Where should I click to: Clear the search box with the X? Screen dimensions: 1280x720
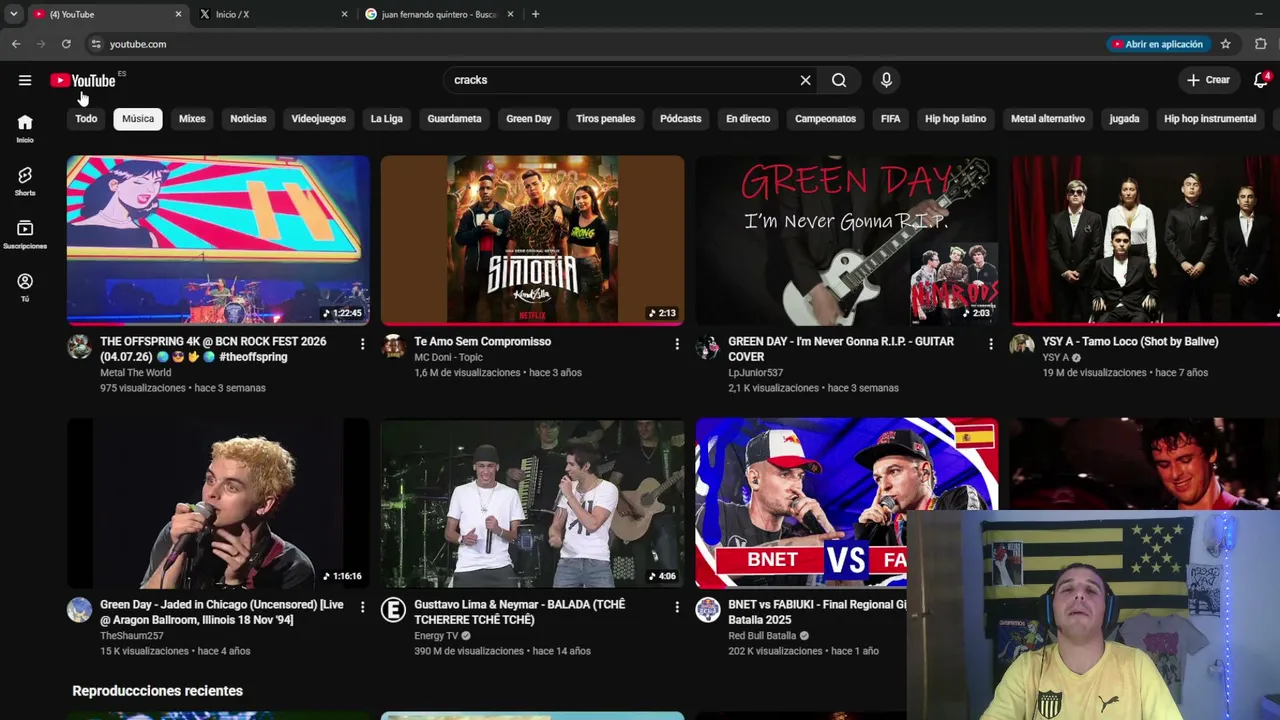pos(805,80)
